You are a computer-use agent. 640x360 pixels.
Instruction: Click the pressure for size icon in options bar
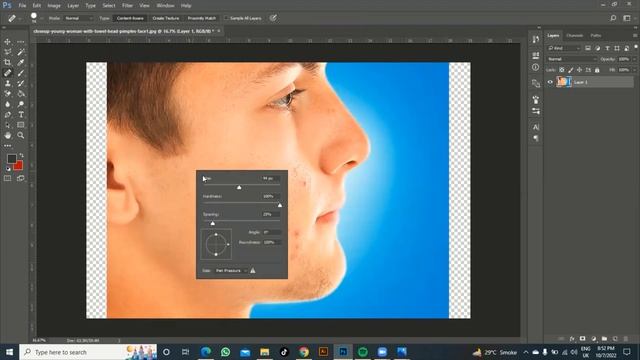click(x=273, y=18)
